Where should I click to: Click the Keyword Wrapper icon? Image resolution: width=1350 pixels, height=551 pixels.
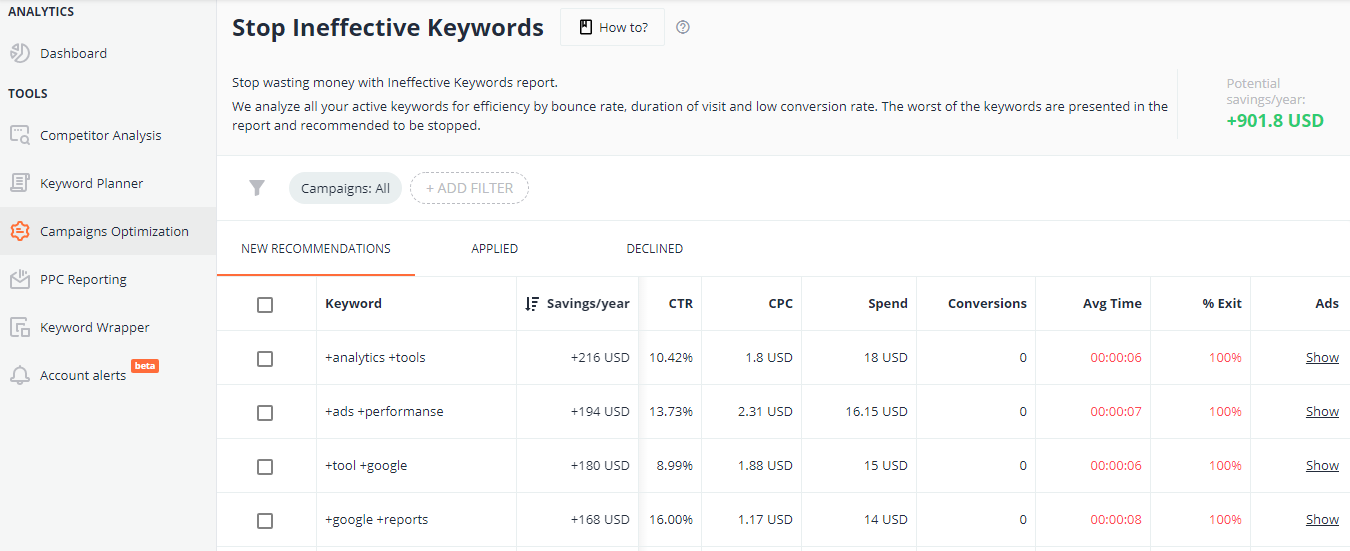[20, 327]
